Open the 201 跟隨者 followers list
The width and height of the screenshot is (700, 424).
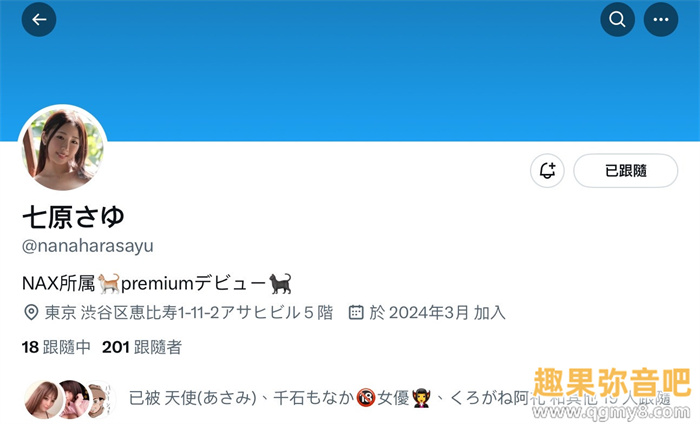142,347
